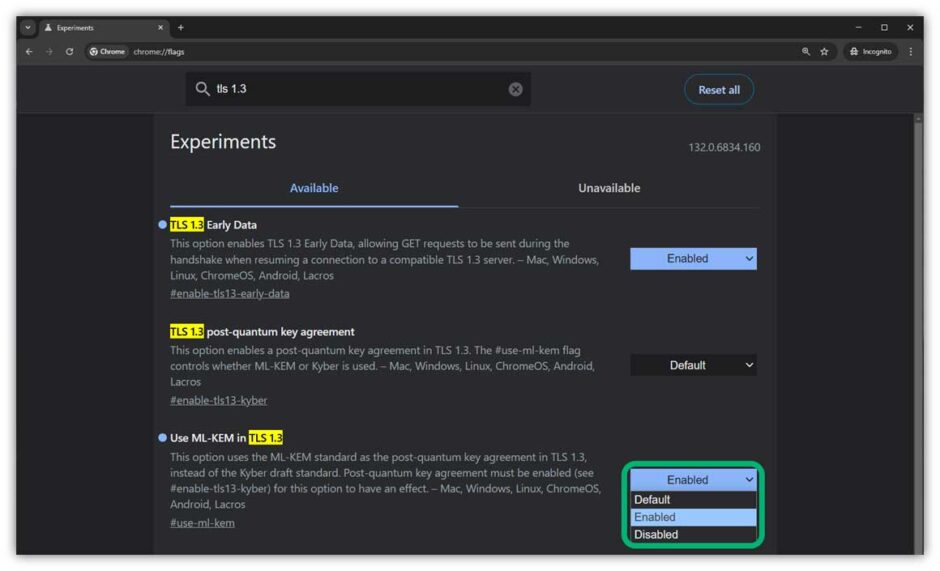This screenshot has height=571, width=940.
Task: Click in the flags search field
Action: pos(358,89)
